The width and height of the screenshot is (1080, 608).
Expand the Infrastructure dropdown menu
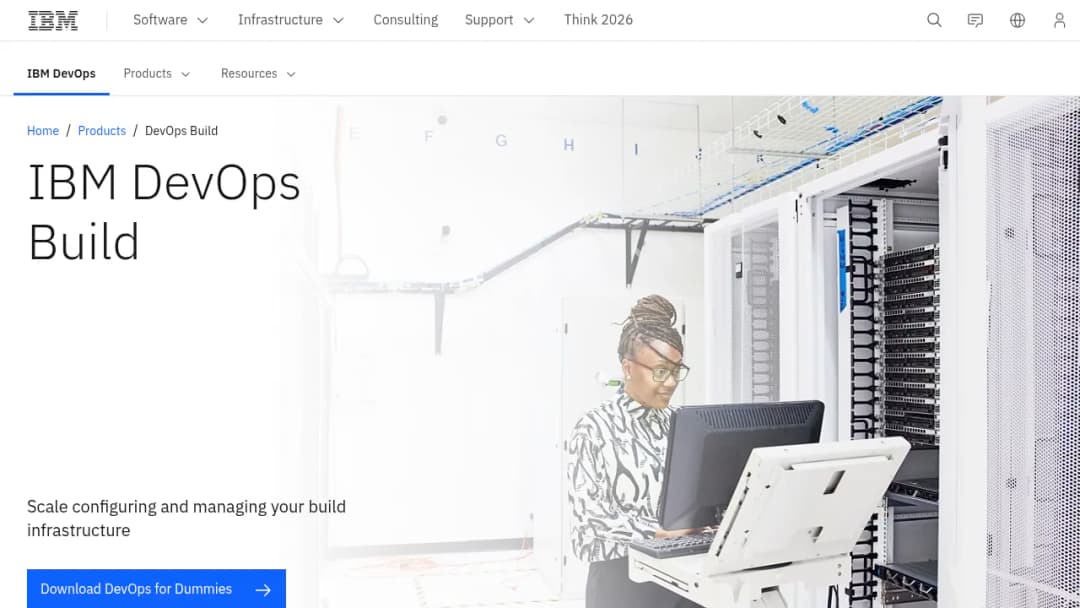(290, 20)
